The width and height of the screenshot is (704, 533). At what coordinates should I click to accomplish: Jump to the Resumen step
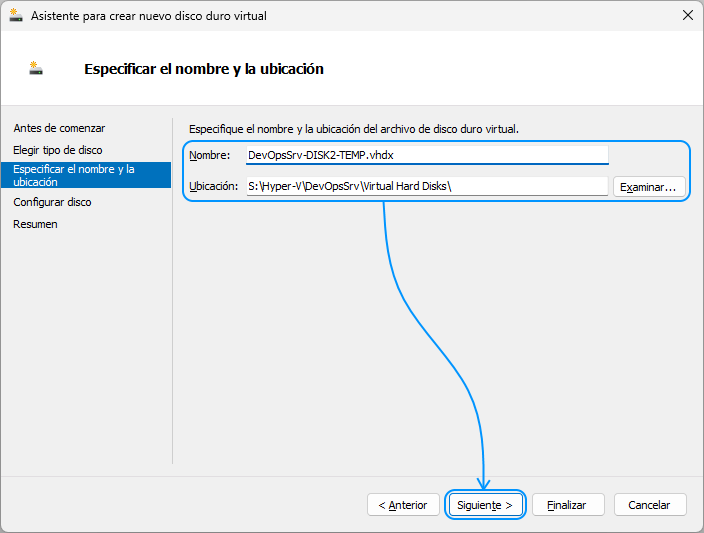(35, 224)
